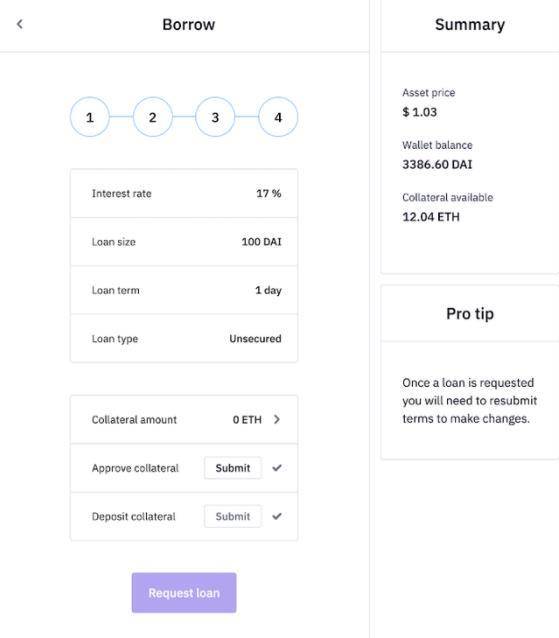Go back using the left chevron arrow
559x638 pixels.
[20, 24]
